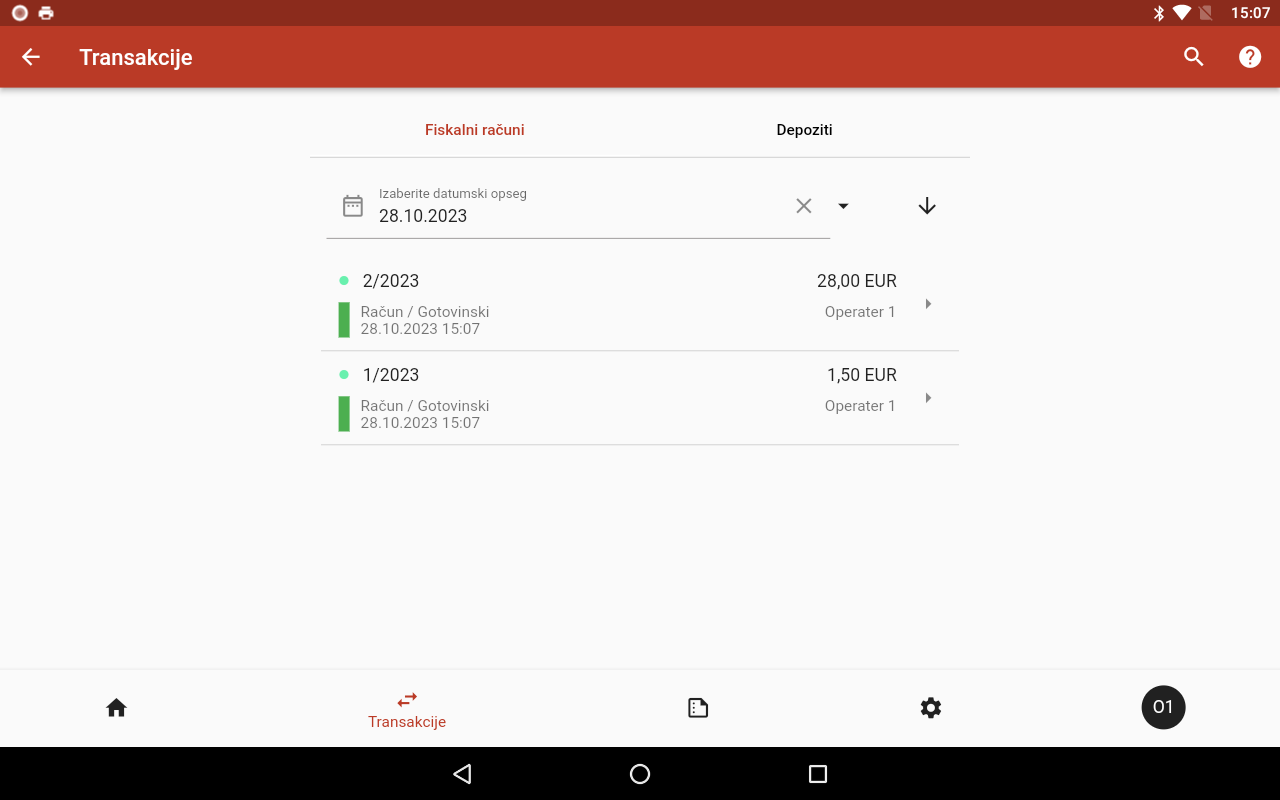
Task: Switch to the Depoziti tab
Action: [804, 129]
